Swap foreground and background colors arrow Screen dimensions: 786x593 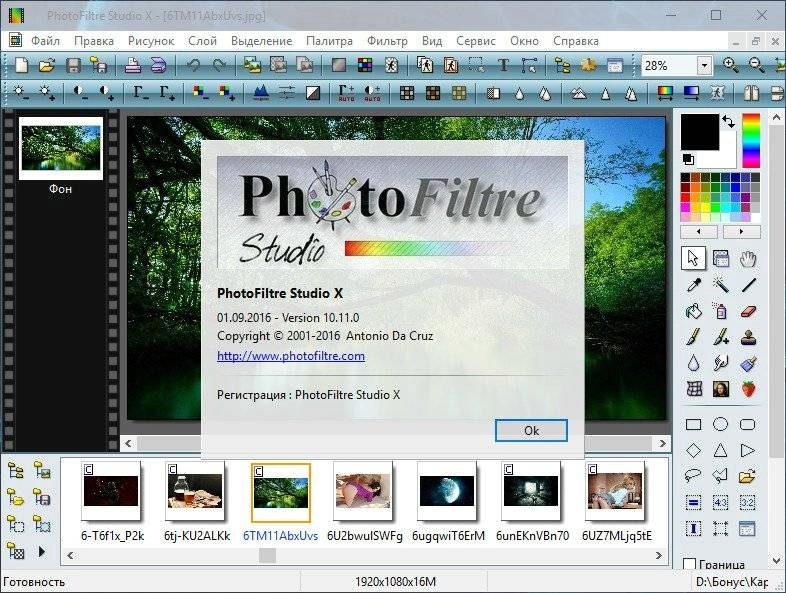728,121
